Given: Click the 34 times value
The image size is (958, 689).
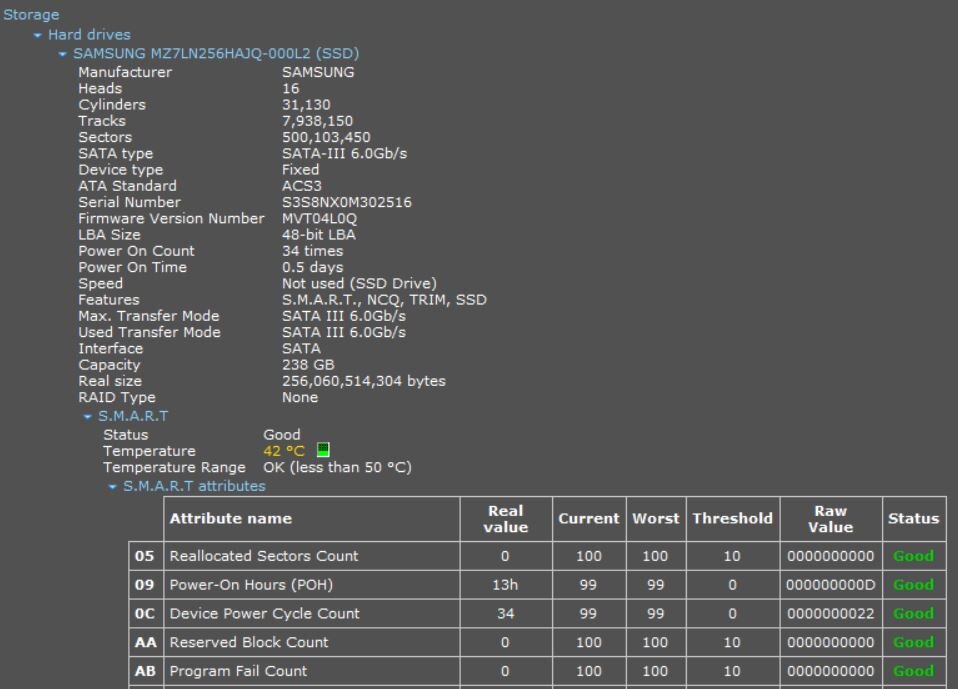Looking at the screenshot, I should tap(312, 251).
